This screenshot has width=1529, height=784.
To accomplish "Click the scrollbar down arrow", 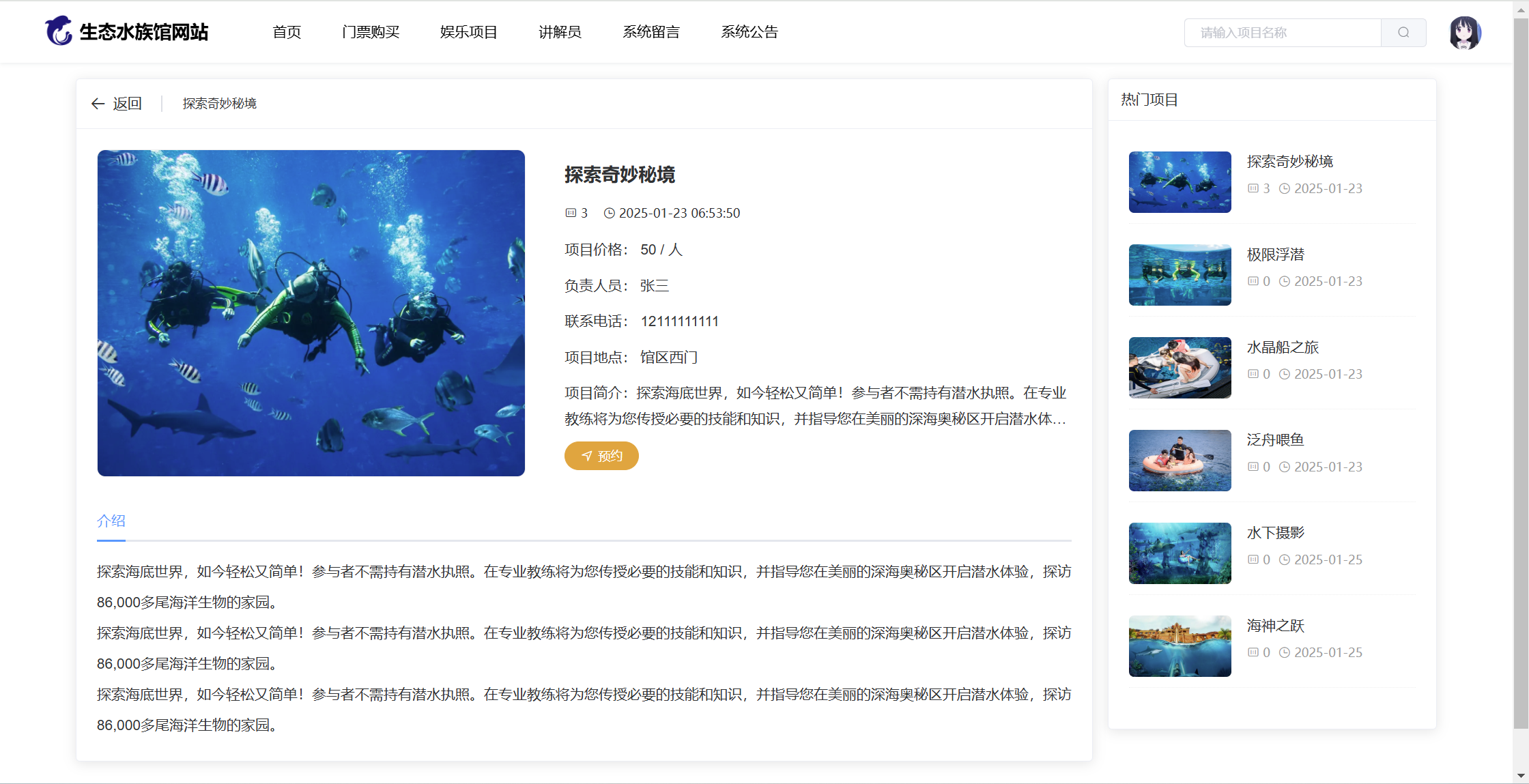I will pos(1521,776).
